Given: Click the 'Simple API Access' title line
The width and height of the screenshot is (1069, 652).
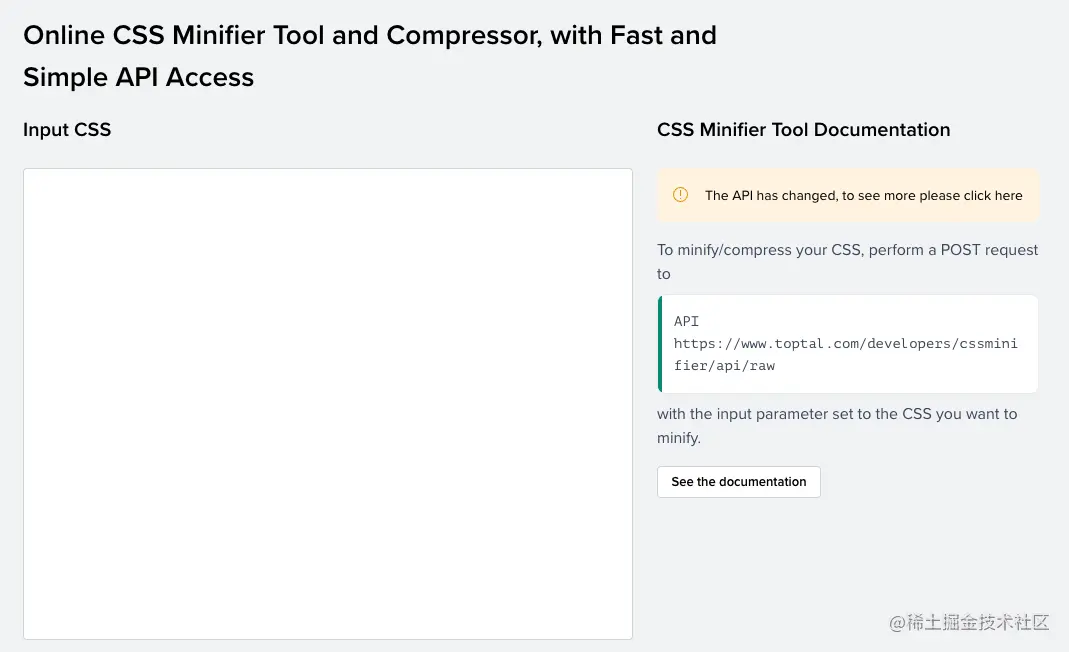Looking at the screenshot, I should pyautogui.click(x=138, y=77).
